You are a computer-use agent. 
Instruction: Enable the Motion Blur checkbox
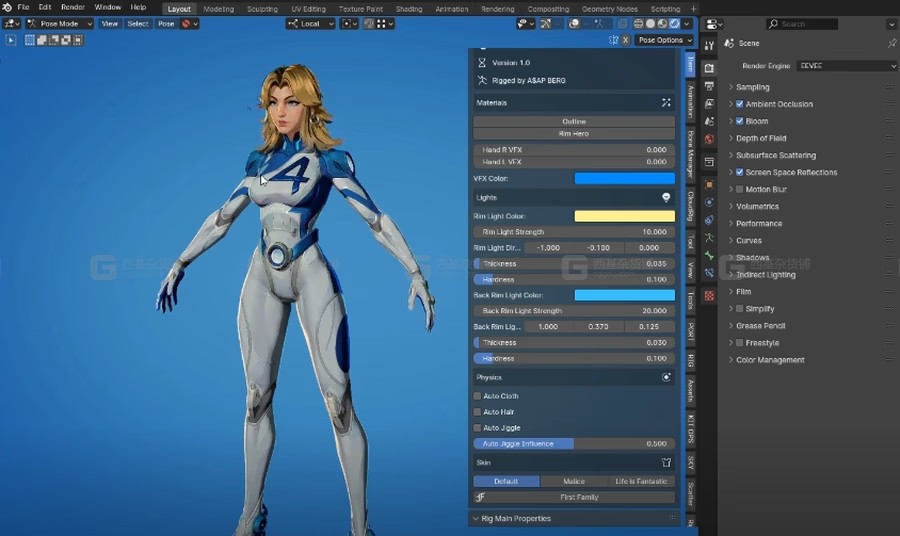pyautogui.click(x=740, y=189)
